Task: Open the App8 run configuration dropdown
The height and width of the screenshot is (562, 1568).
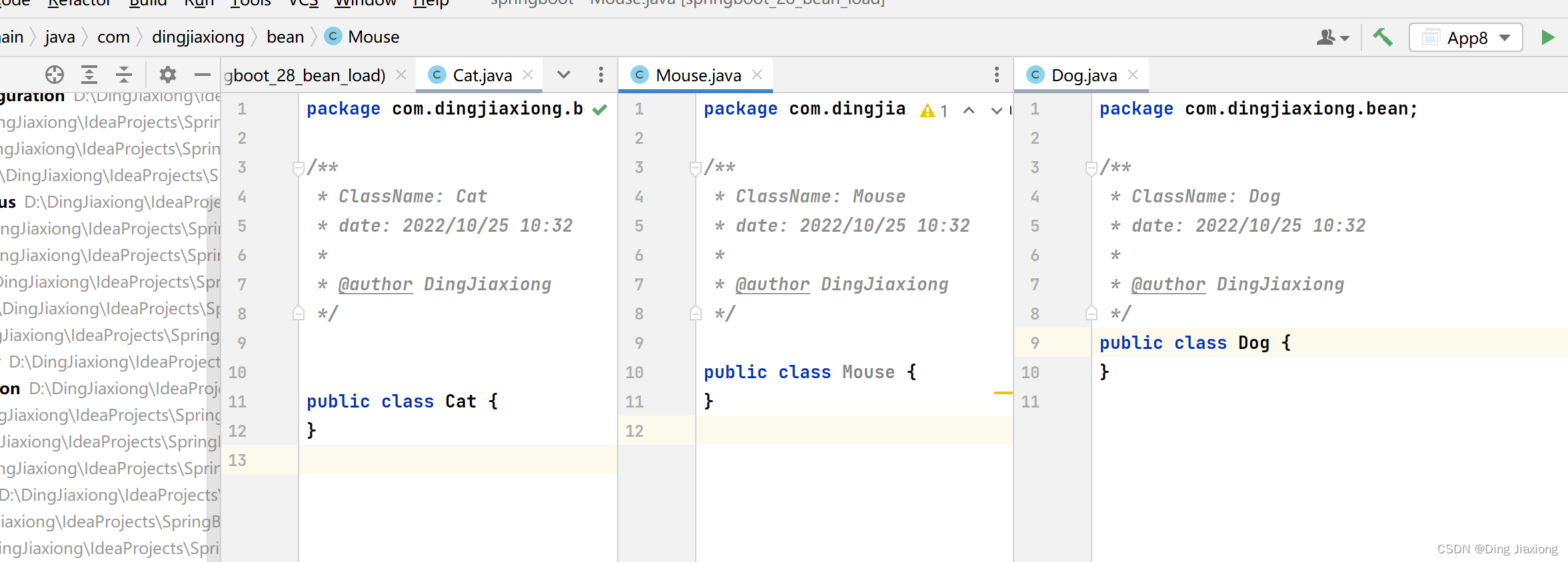Action: click(1466, 37)
